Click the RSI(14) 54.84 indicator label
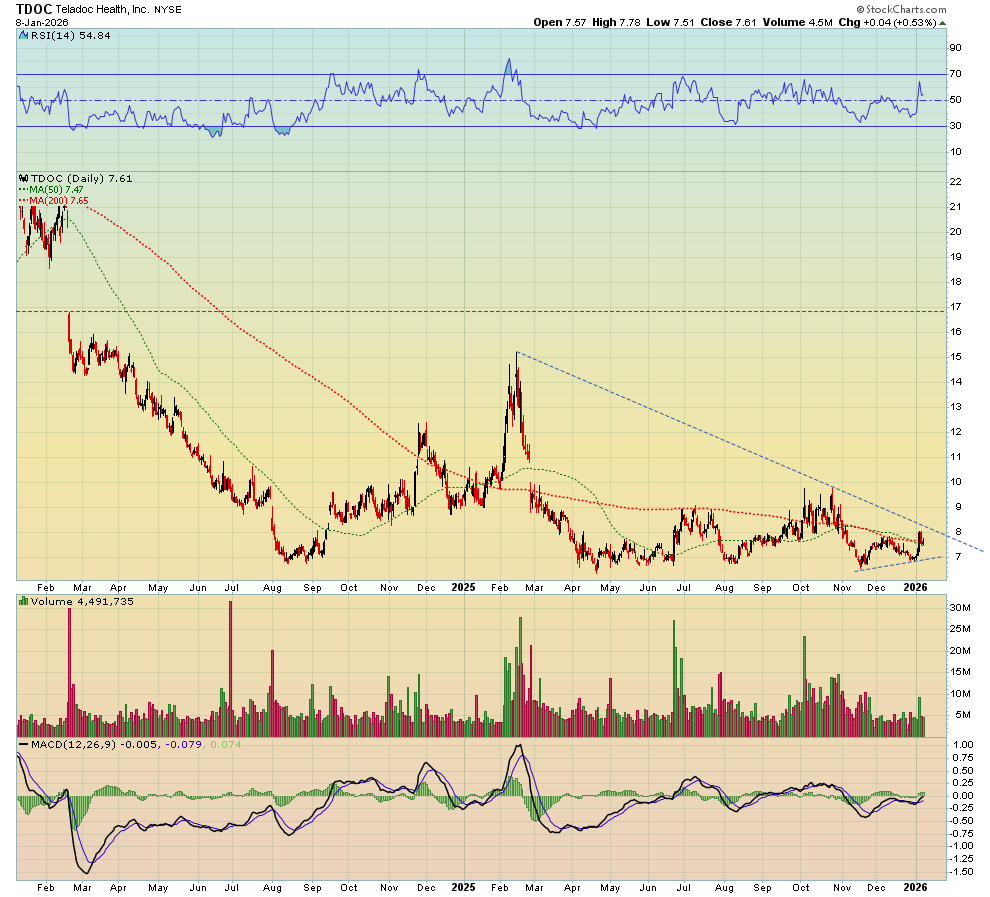This screenshot has width=990, height=897. click(x=70, y=36)
